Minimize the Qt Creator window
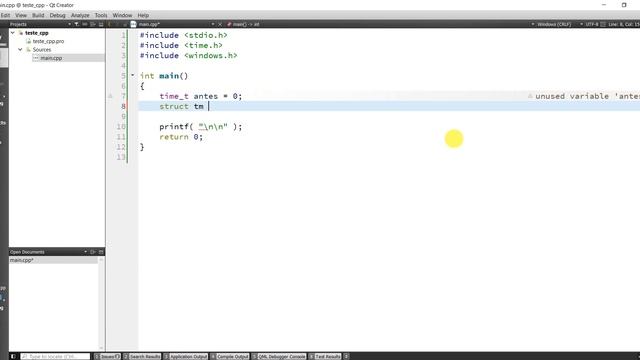The image size is (640, 360). 604,5
